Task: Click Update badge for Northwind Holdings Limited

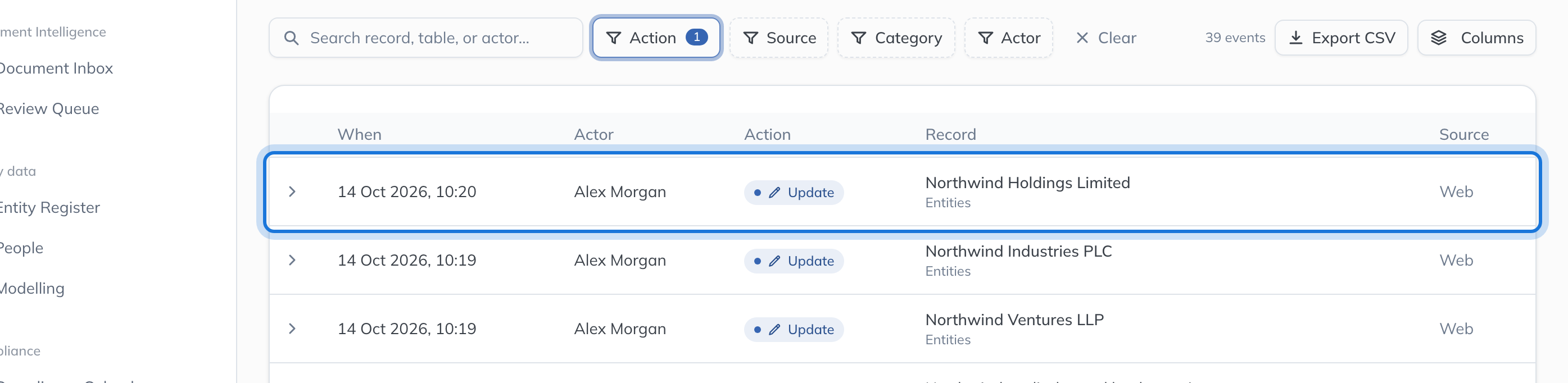Action: (793, 193)
